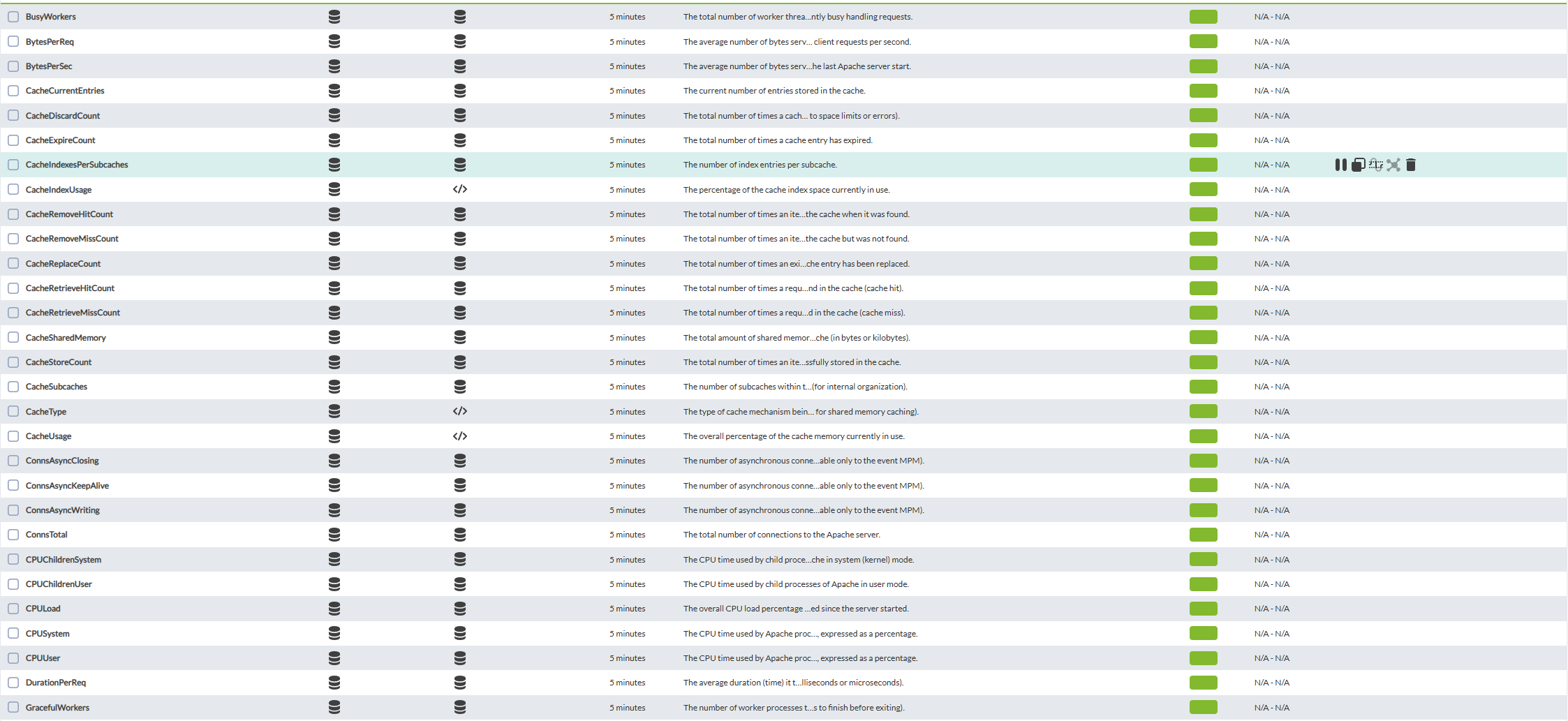The image size is (1568, 721).
Task: Open the CacheDiscardCount module
Action: [63, 116]
